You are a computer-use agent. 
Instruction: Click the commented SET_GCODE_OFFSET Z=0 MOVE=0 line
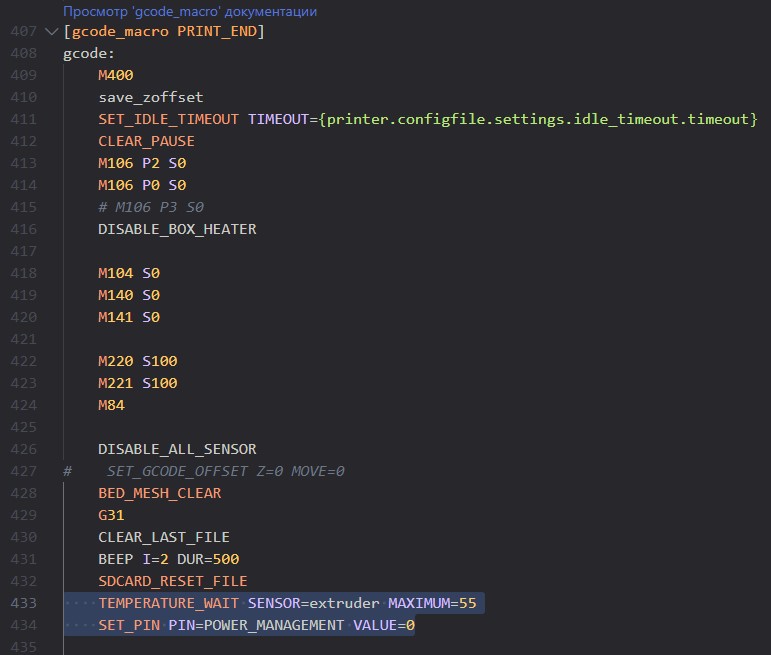225,472
